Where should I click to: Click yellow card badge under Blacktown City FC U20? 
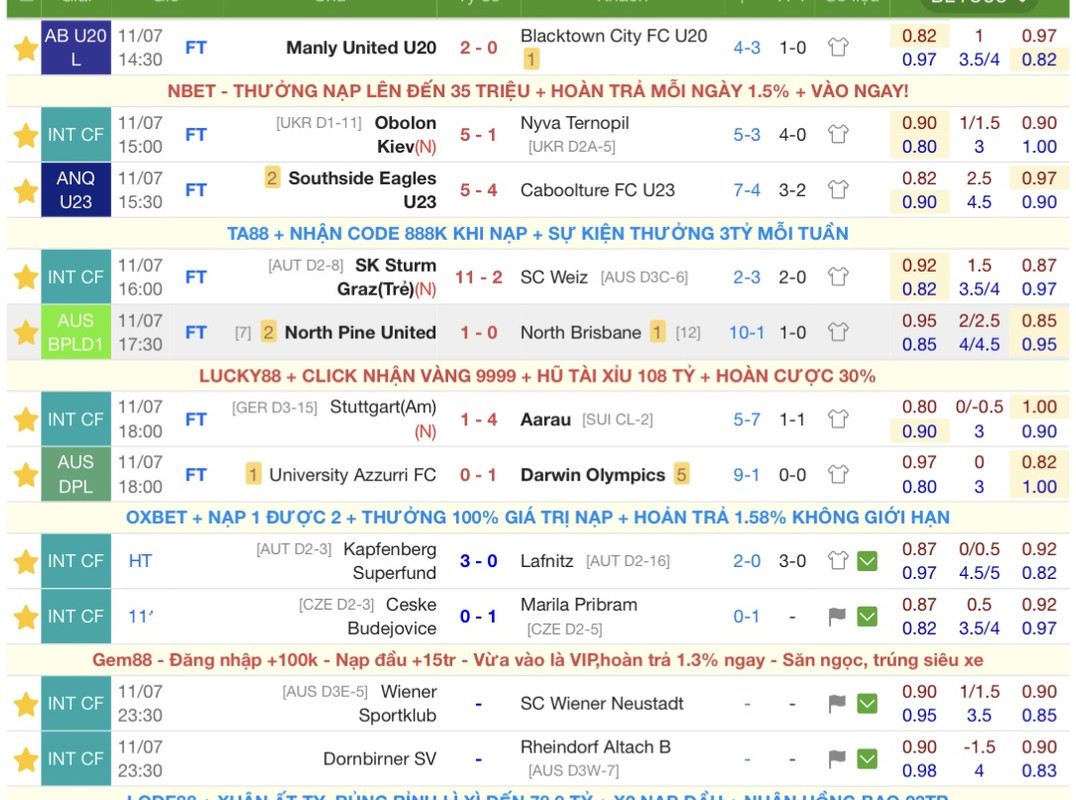pos(530,60)
